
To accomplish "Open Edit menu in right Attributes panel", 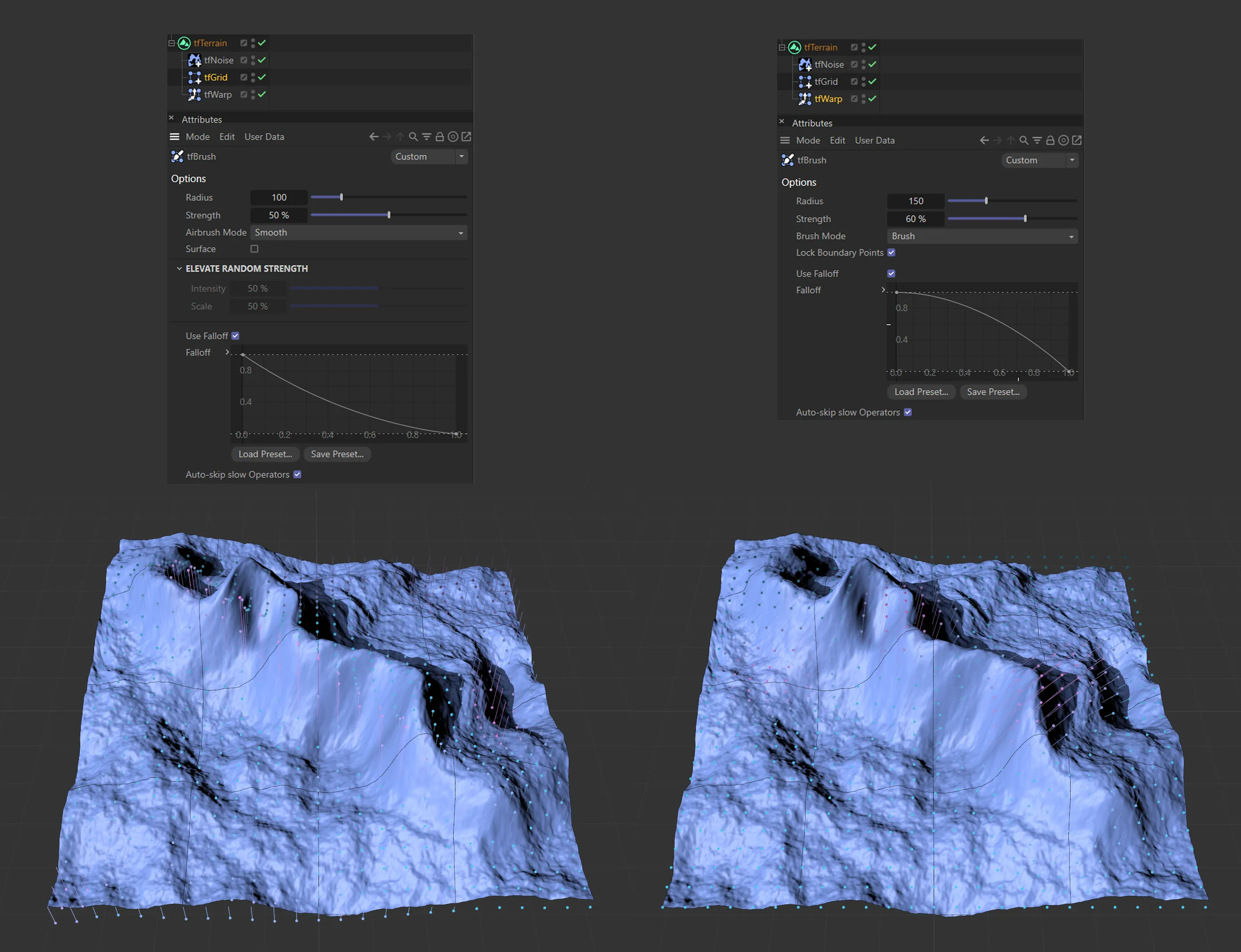I will (x=837, y=140).
